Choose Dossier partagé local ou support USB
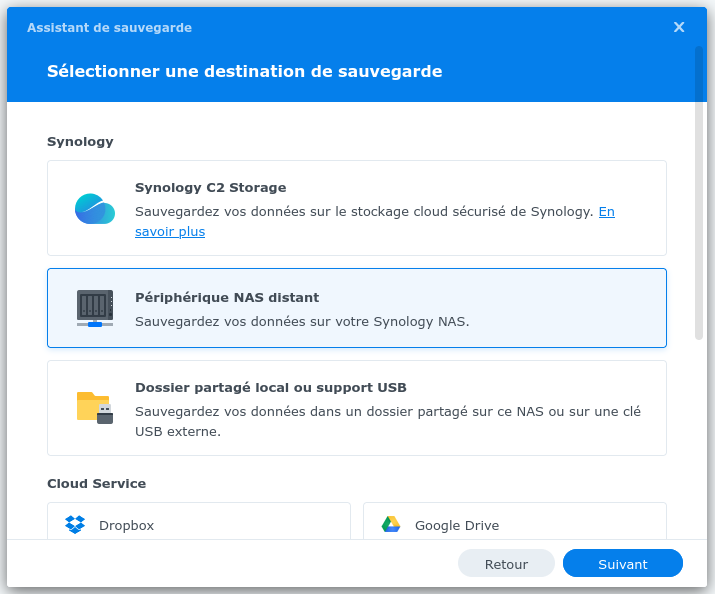Image resolution: width=715 pixels, height=594 pixels. pos(357,408)
